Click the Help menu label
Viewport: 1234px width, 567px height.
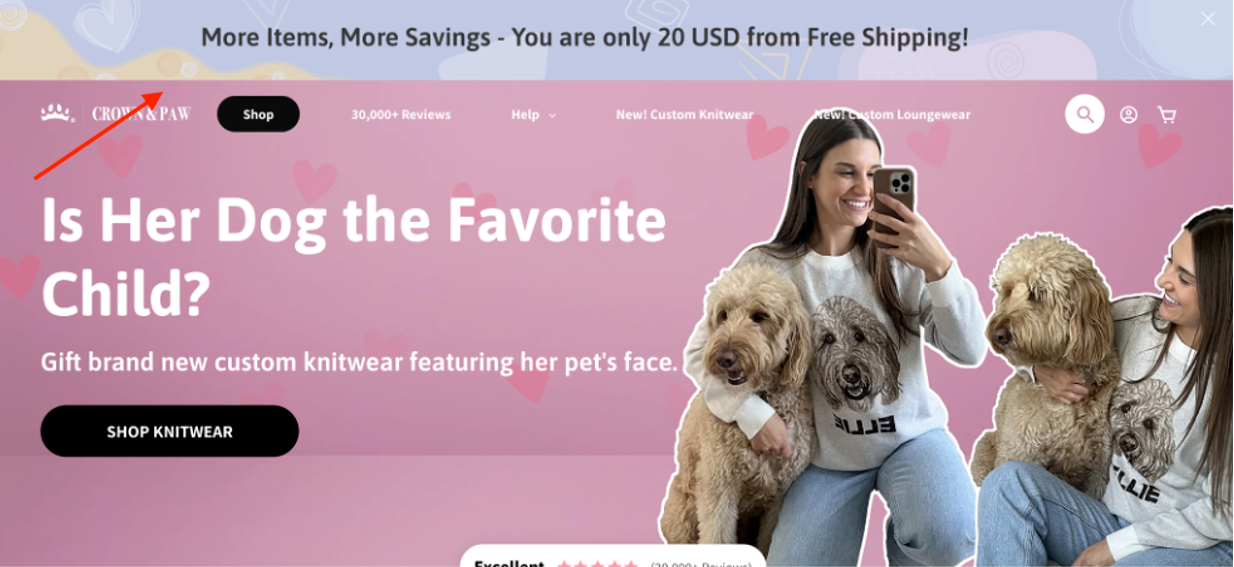pyautogui.click(x=525, y=115)
